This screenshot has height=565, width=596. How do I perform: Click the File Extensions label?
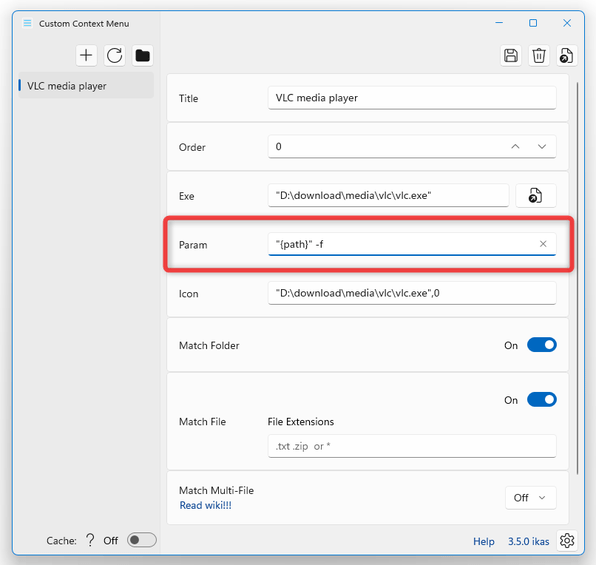(x=301, y=422)
